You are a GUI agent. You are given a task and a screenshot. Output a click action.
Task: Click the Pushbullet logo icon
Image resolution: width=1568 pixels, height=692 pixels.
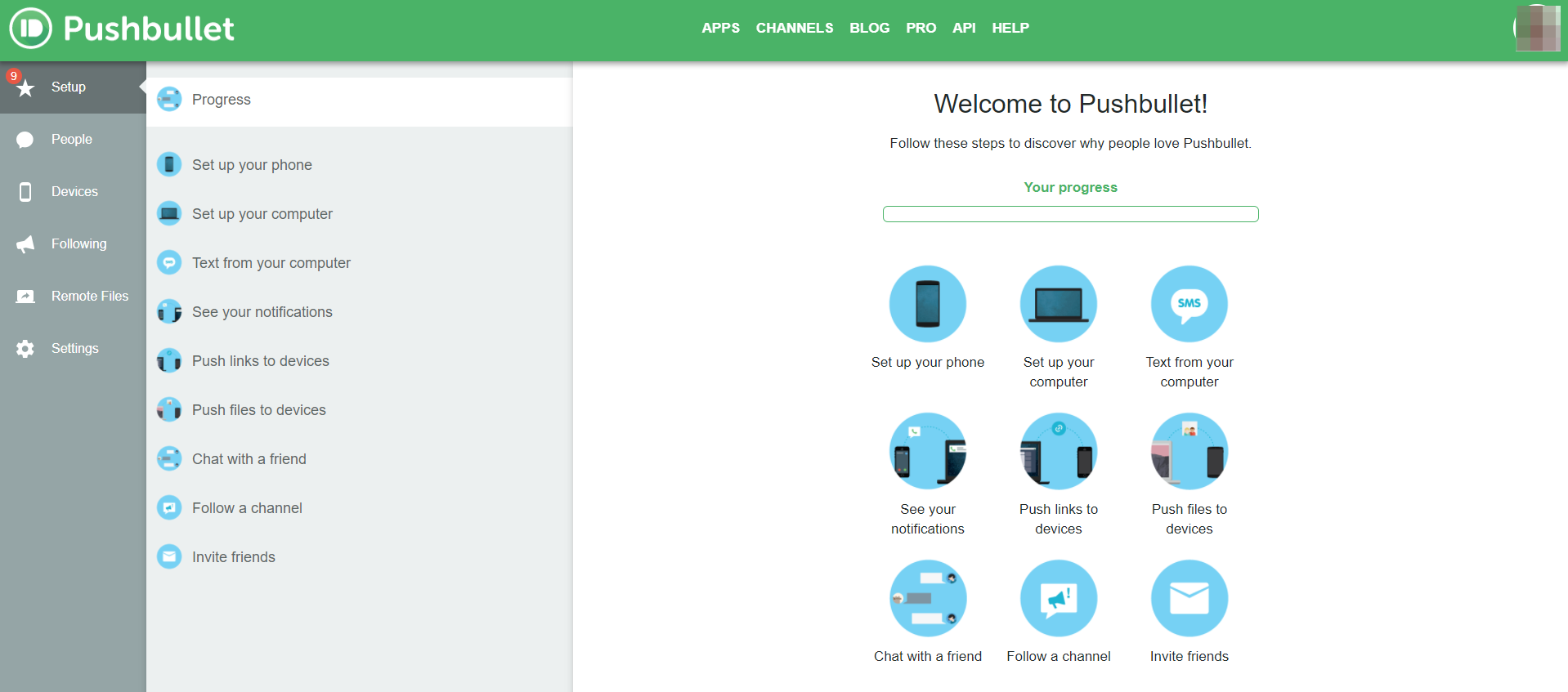point(30,28)
